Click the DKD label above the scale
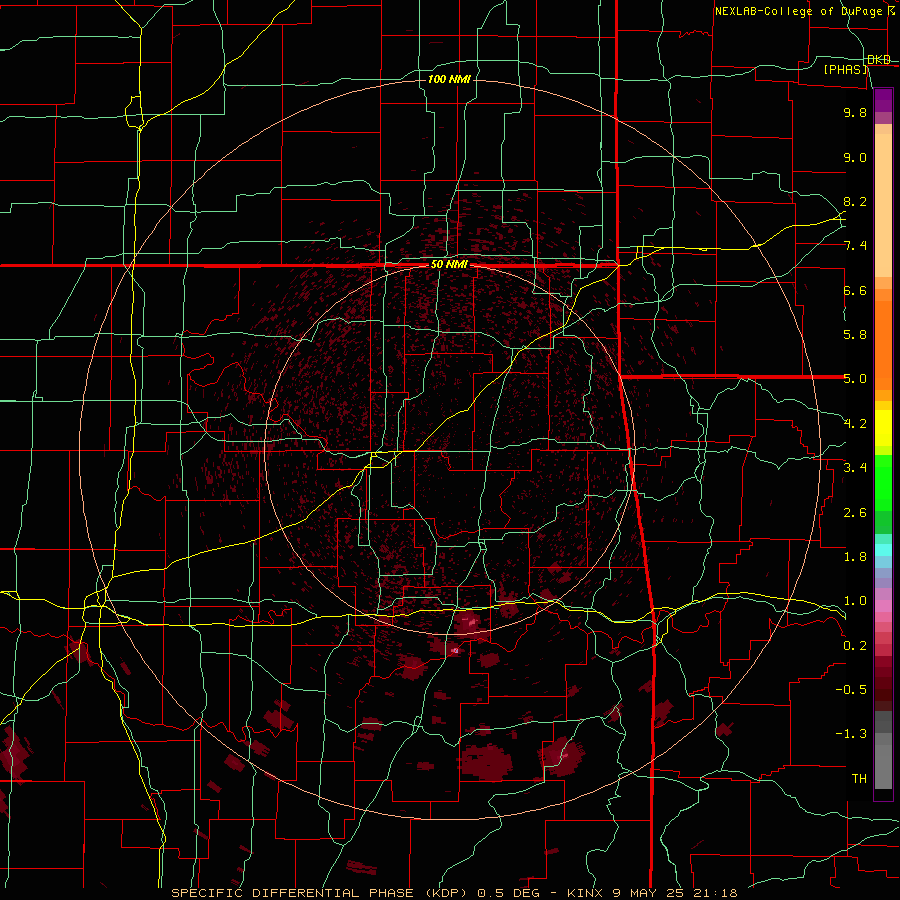Viewport: 900px width, 900px height. [878, 60]
